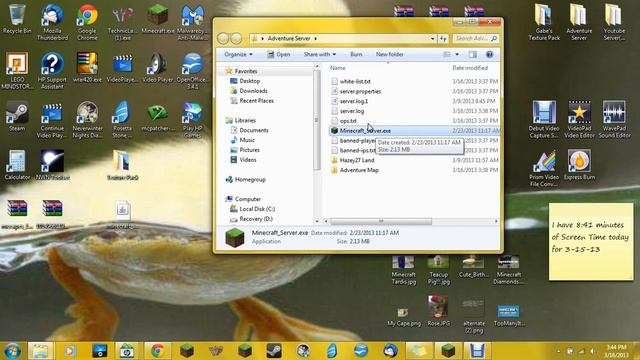The height and width of the screenshot is (360, 640).
Task: Click the refresh button beside the address bar
Action: click(443, 38)
